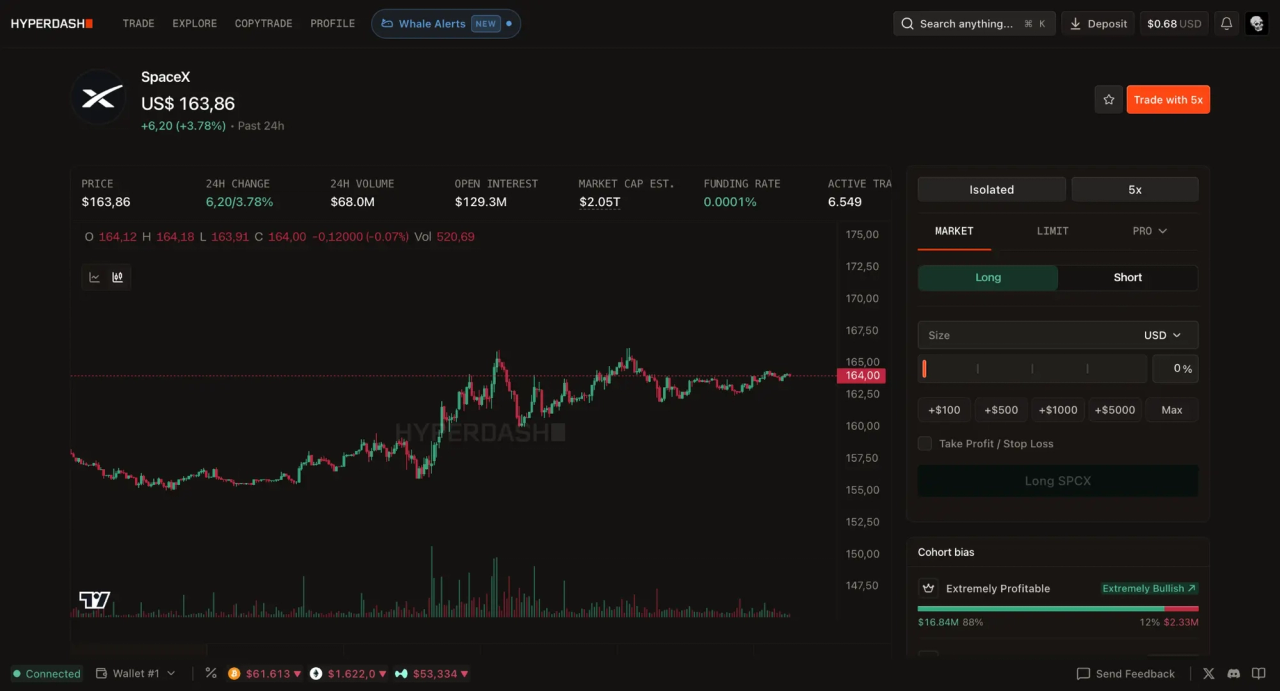Click the $2.05T market cap value

click(599, 202)
